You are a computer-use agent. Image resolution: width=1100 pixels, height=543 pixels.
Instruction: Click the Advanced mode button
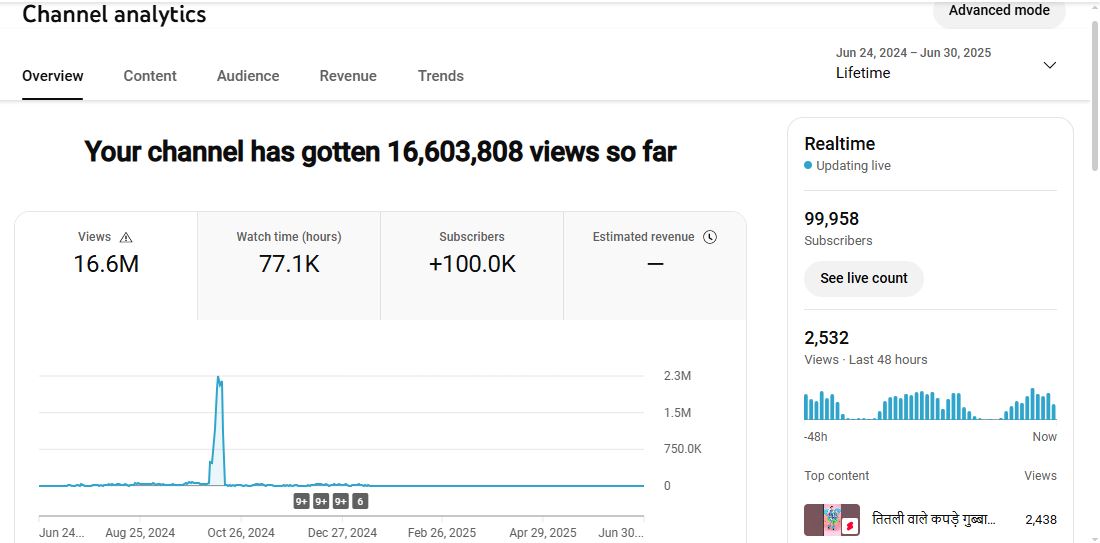999,11
